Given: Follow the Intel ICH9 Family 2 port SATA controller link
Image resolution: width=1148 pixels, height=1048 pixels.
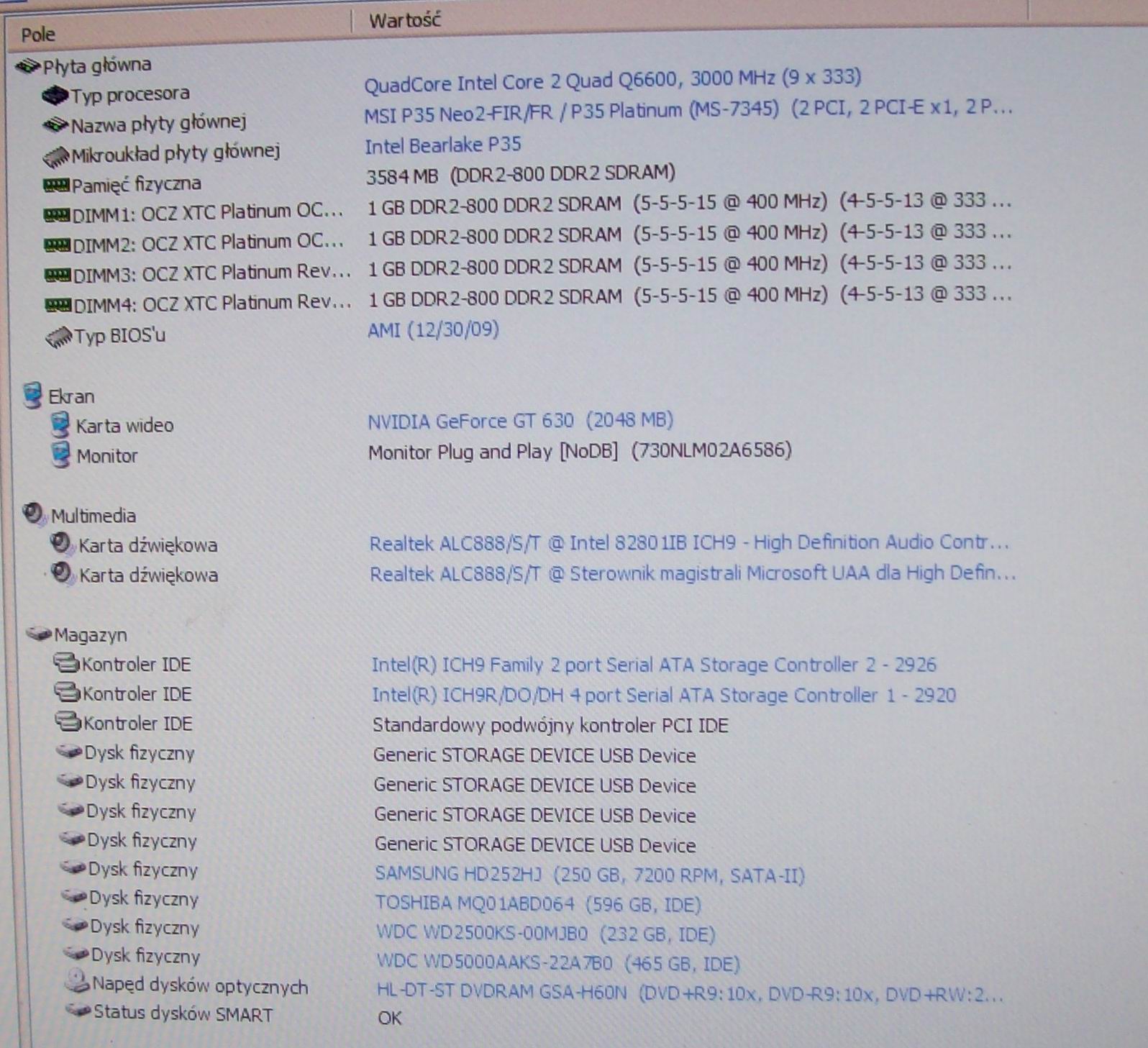Looking at the screenshot, I should (x=654, y=665).
